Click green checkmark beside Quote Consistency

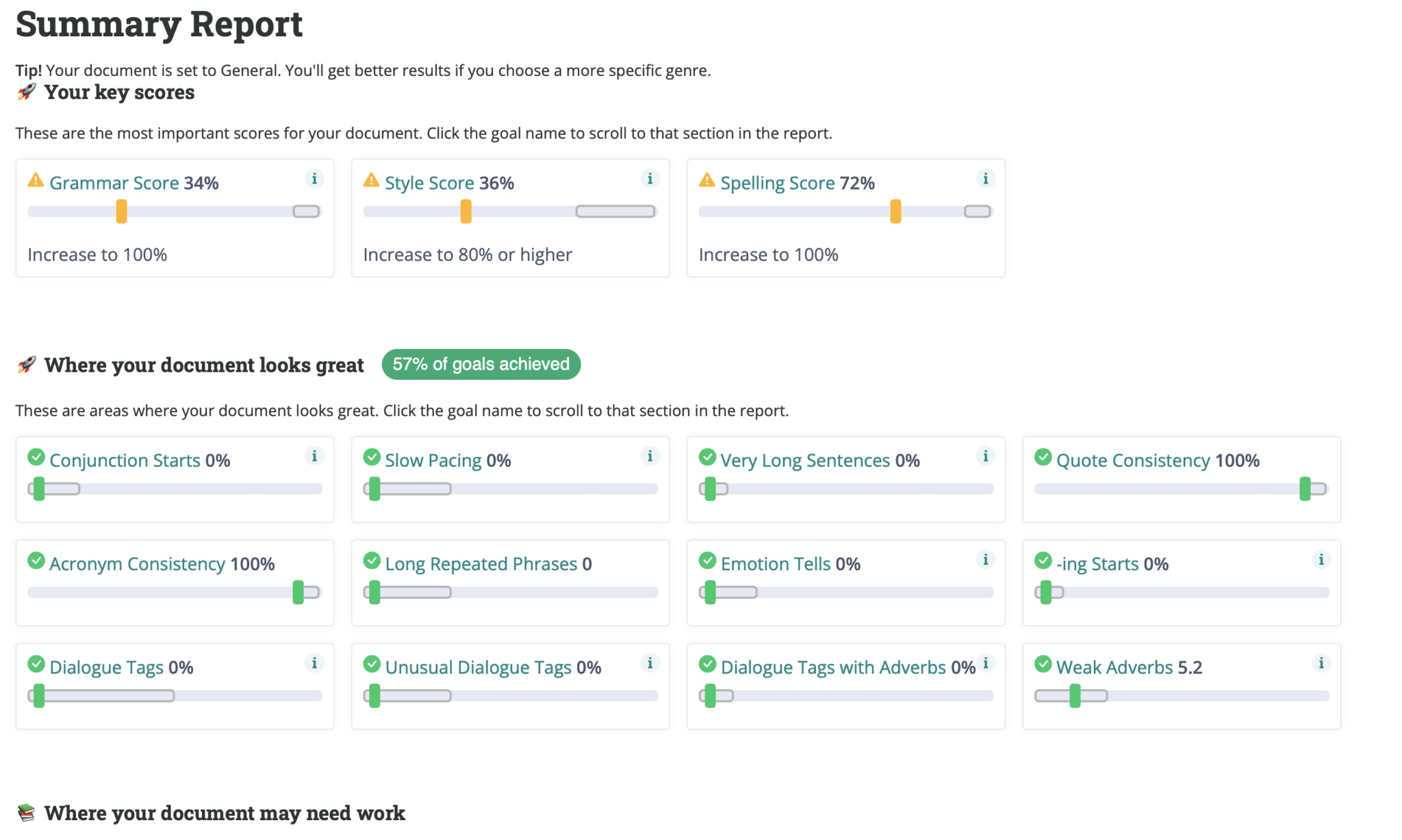tap(1043, 457)
